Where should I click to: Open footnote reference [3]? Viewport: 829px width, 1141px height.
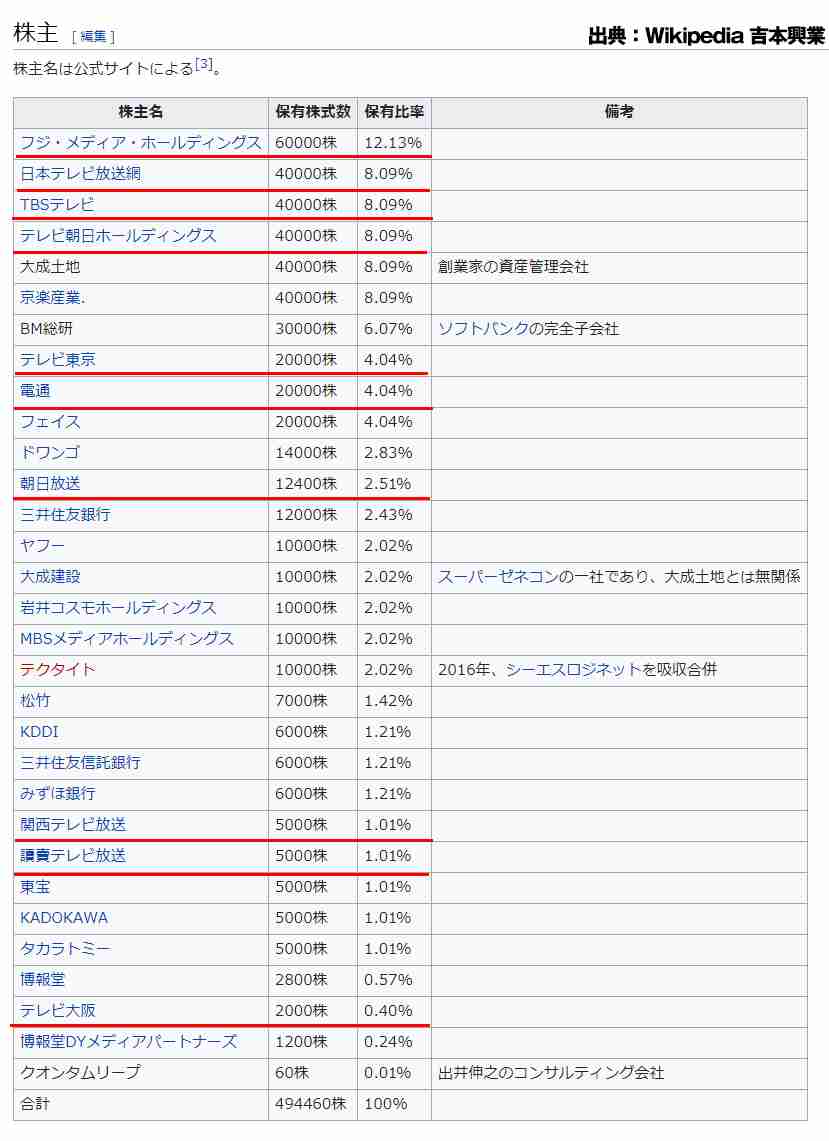point(204,64)
